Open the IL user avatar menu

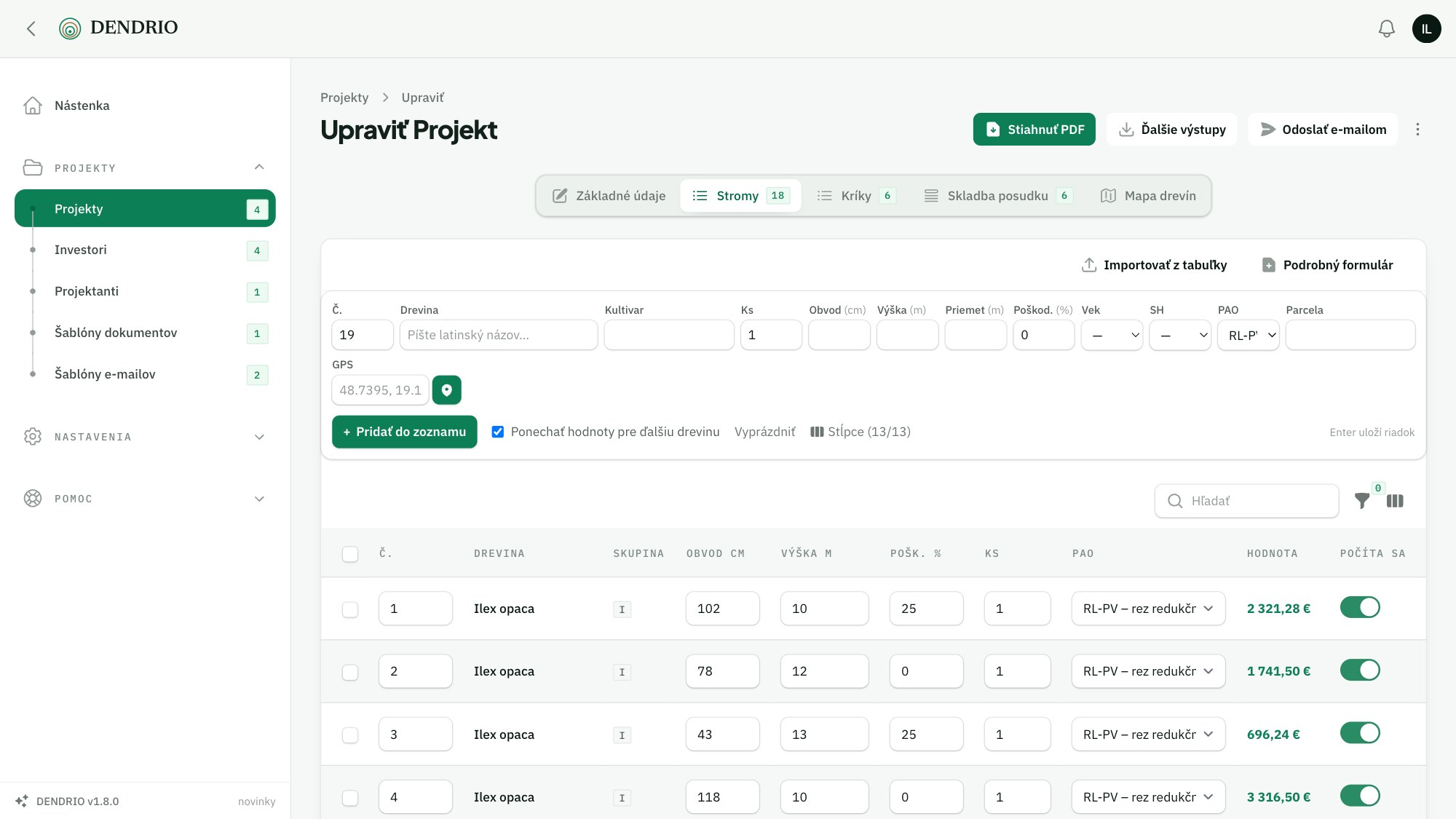(1426, 28)
